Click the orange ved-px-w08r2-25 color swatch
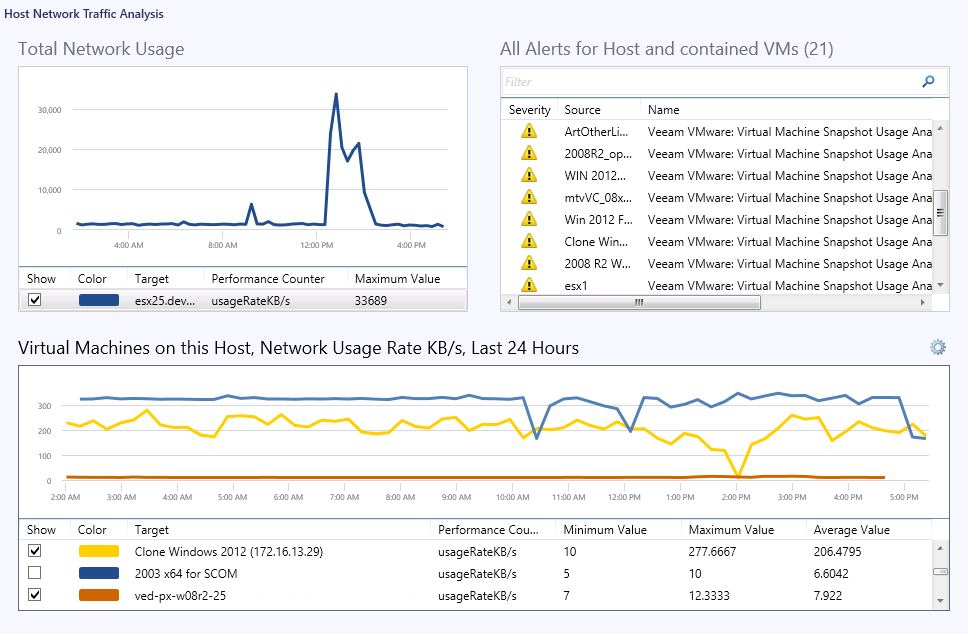The width and height of the screenshot is (968, 634). pos(98,595)
